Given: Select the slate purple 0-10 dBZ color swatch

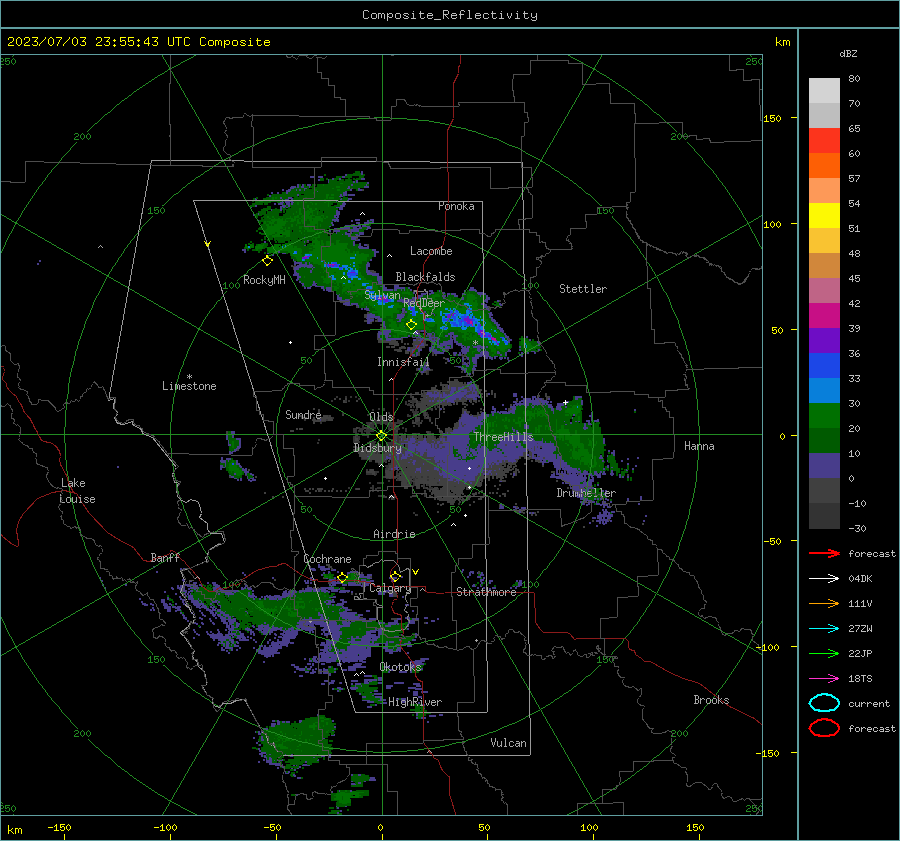Looking at the screenshot, I should pyautogui.click(x=824, y=466).
